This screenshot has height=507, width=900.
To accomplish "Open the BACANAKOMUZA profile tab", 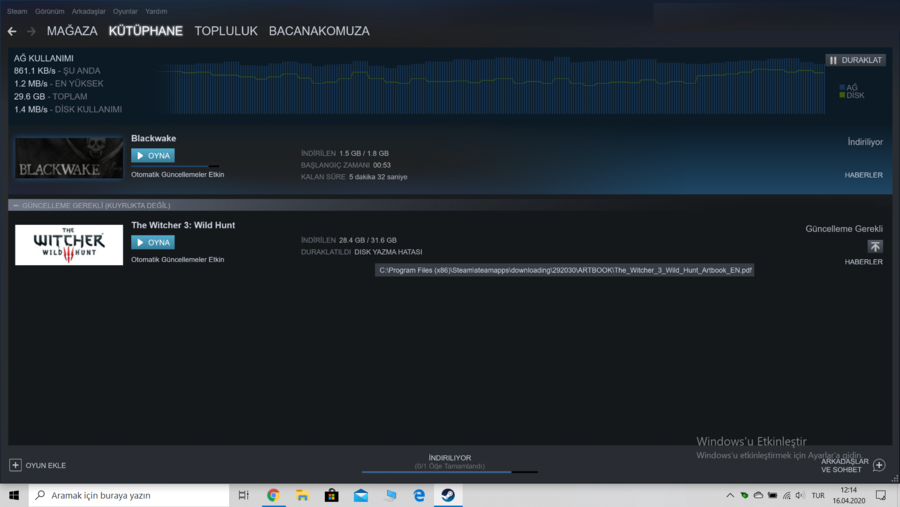I will pos(319,31).
